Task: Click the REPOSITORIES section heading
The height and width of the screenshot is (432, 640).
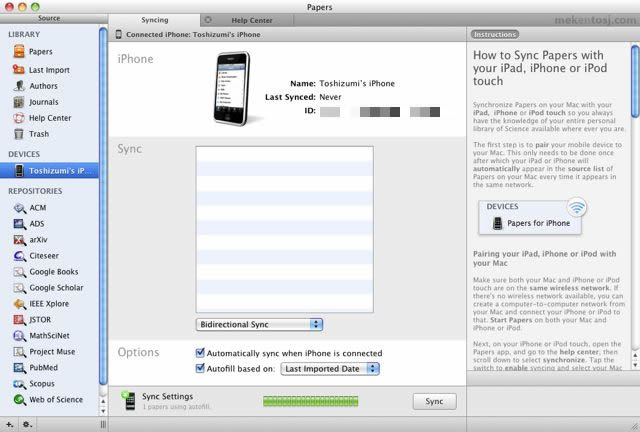Action: (35, 191)
